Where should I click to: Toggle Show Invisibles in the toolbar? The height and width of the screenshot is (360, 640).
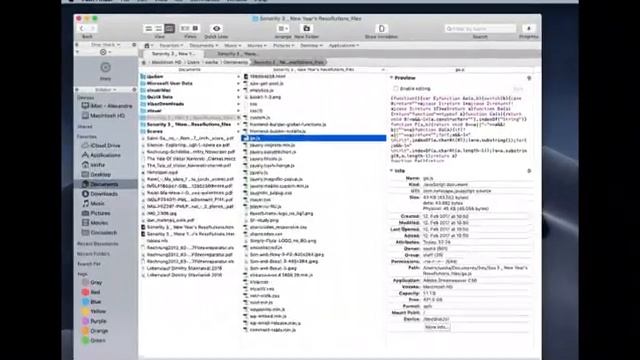click(382, 29)
